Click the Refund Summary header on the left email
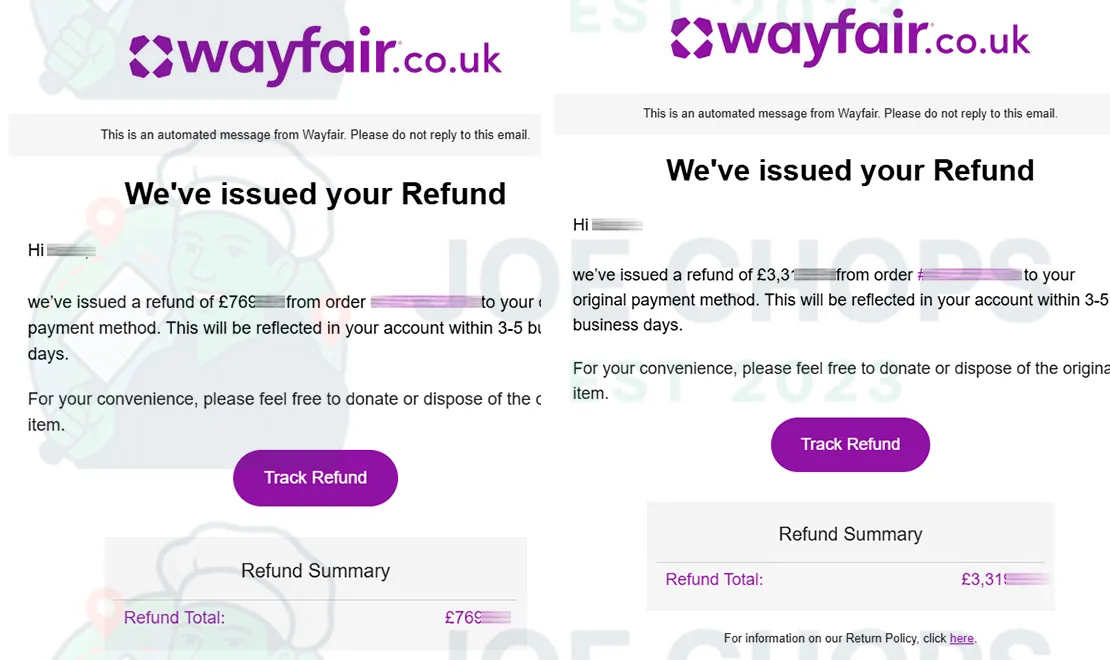The width and height of the screenshot is (1110, 660). coord(315,570)
